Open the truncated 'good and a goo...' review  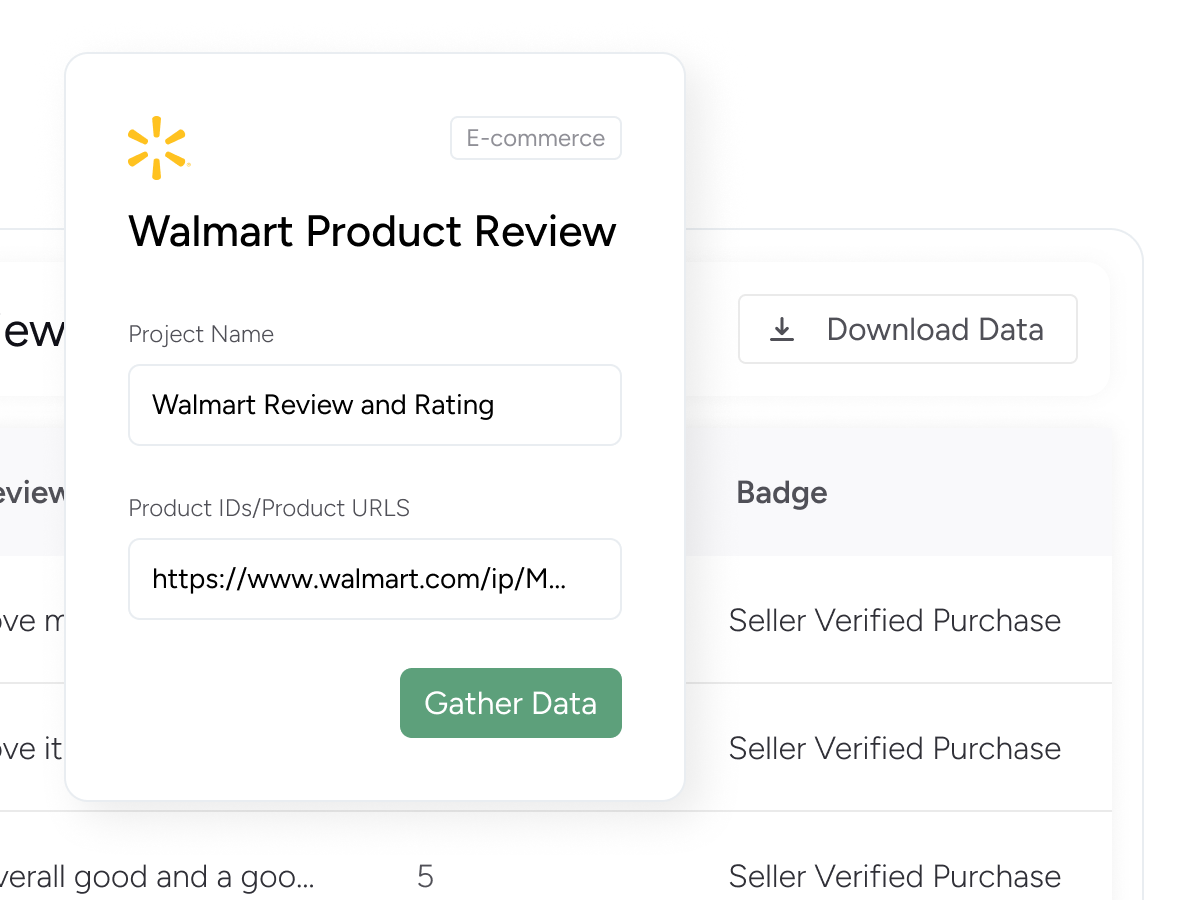pyautogui.click(x=158, y=877)
